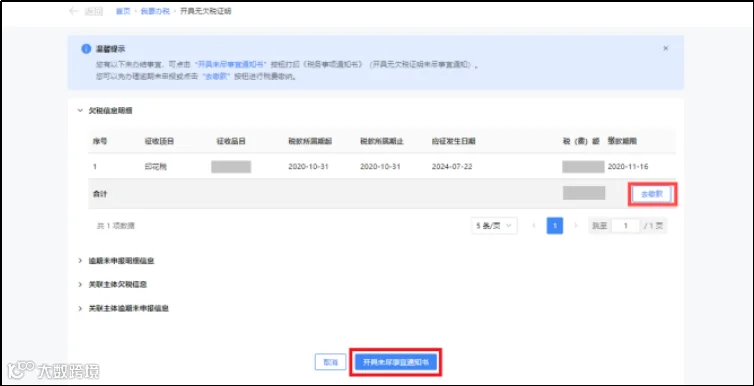This screenshot has width=754, height=386.
Task: Click the 2020-11-16 due date cell
Action: coord(628,167)
